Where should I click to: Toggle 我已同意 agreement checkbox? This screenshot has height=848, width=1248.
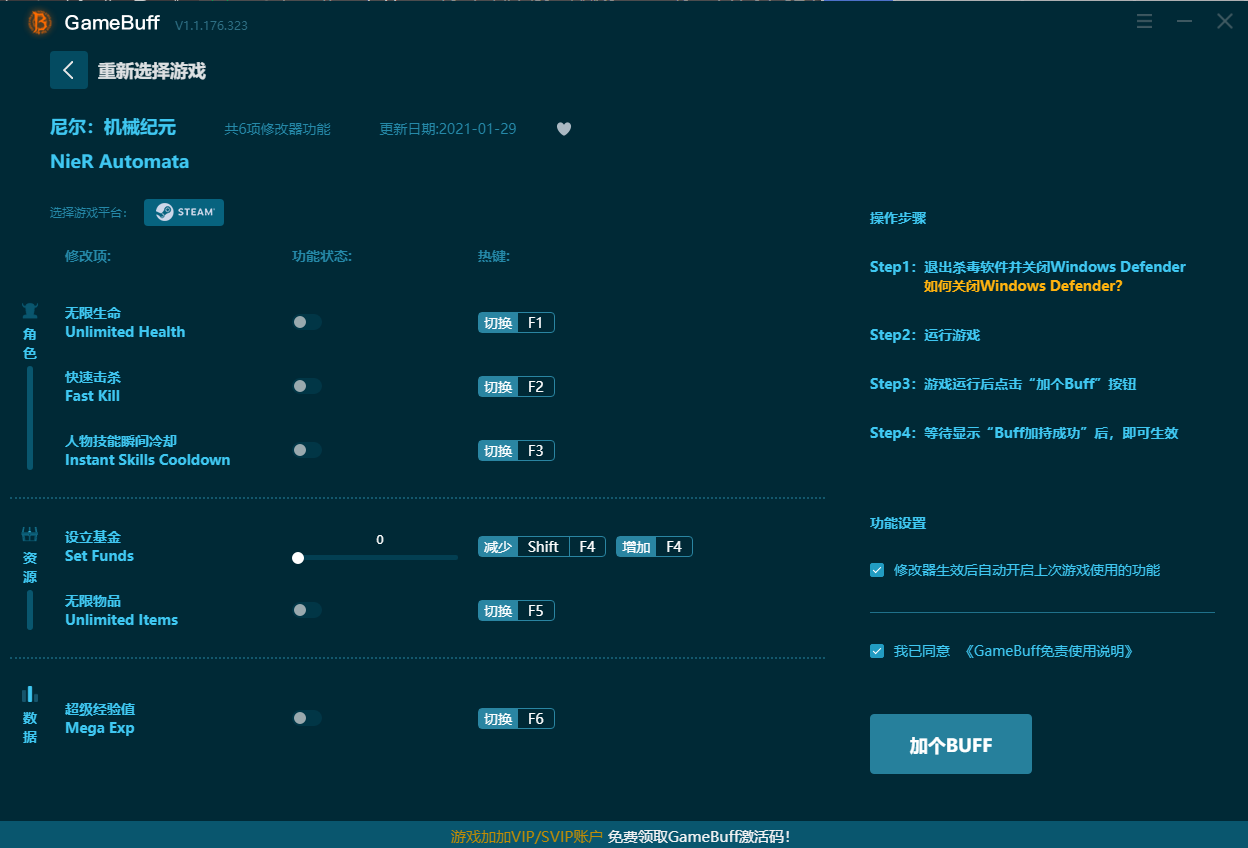tap(877, 651)
